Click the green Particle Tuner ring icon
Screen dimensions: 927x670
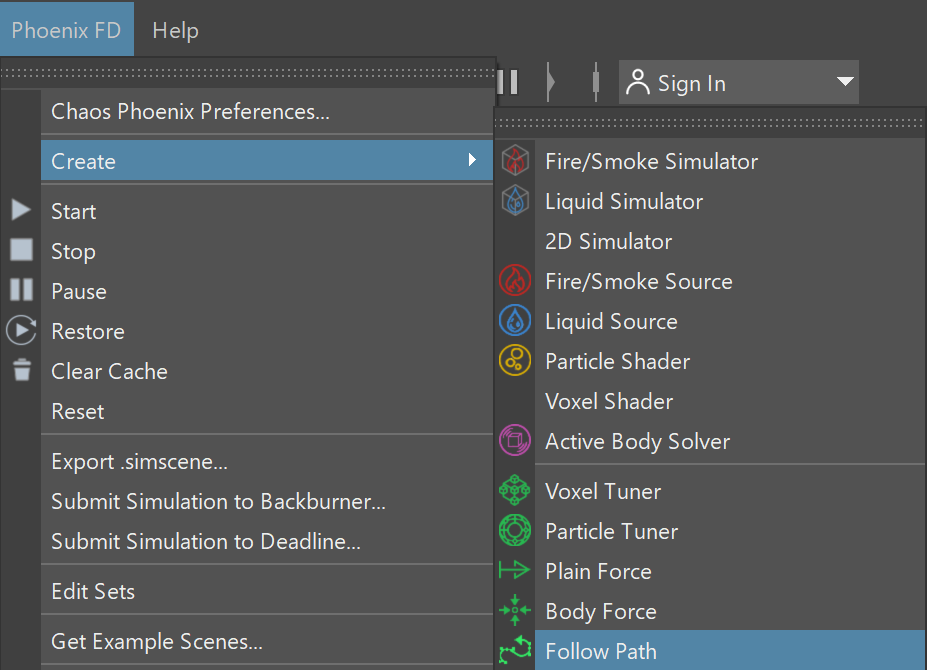pos(515,530)
